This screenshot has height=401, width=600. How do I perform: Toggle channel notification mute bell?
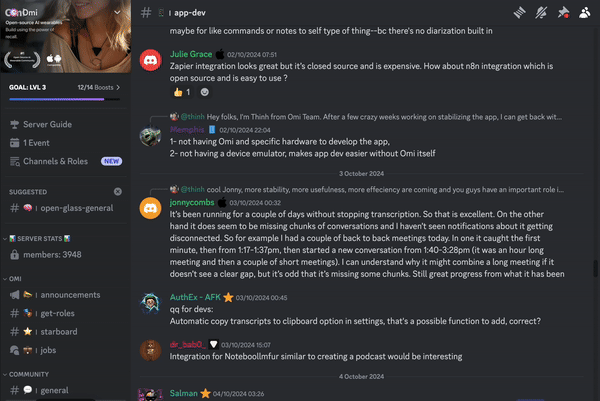[x=542, y=13]
